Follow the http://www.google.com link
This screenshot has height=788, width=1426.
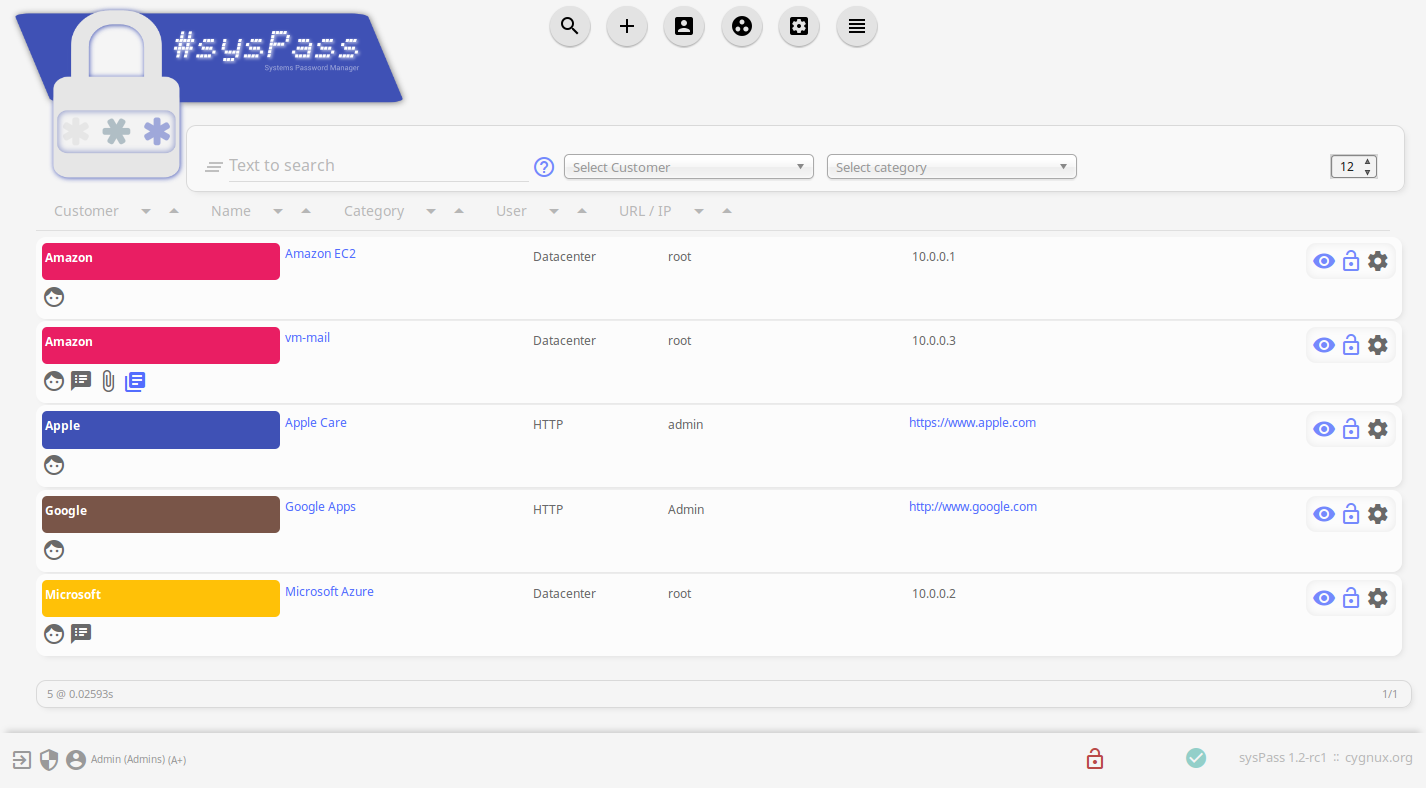[x=973, y=507]
